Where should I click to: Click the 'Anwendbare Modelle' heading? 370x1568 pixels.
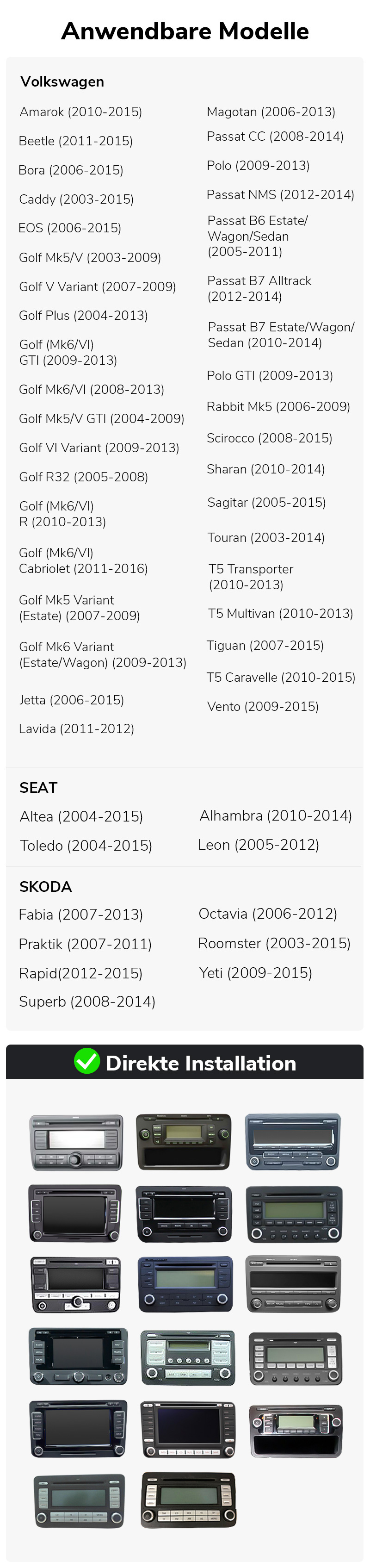(185, 31)
